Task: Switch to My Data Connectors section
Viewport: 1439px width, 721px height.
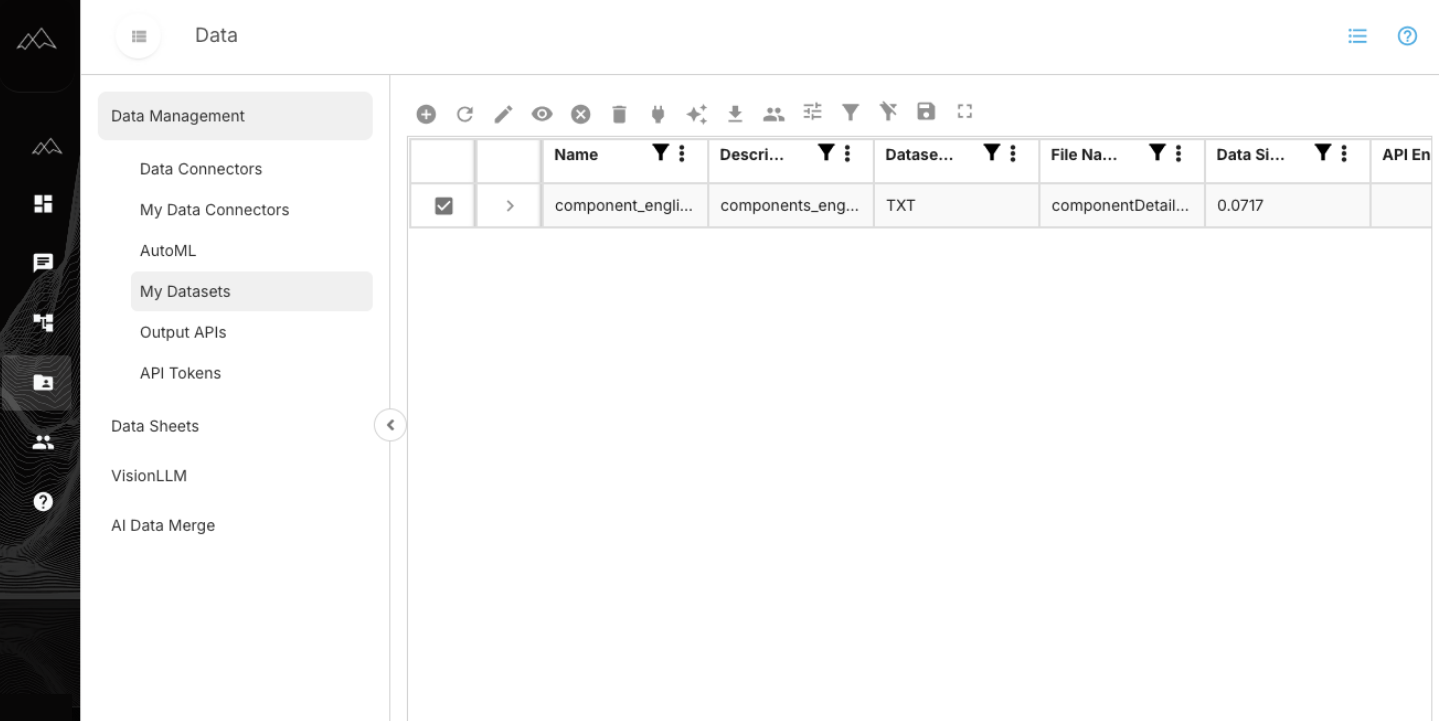Action: point(214,210)
